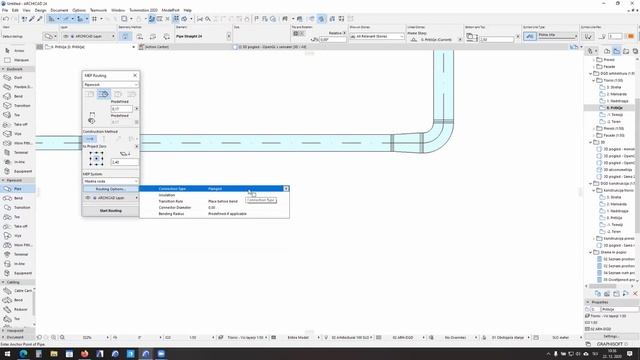This screenshot has height=360, width=640.
Task: Select pipe routing mode icon in MEP Routing
Action: coord(104,94)
